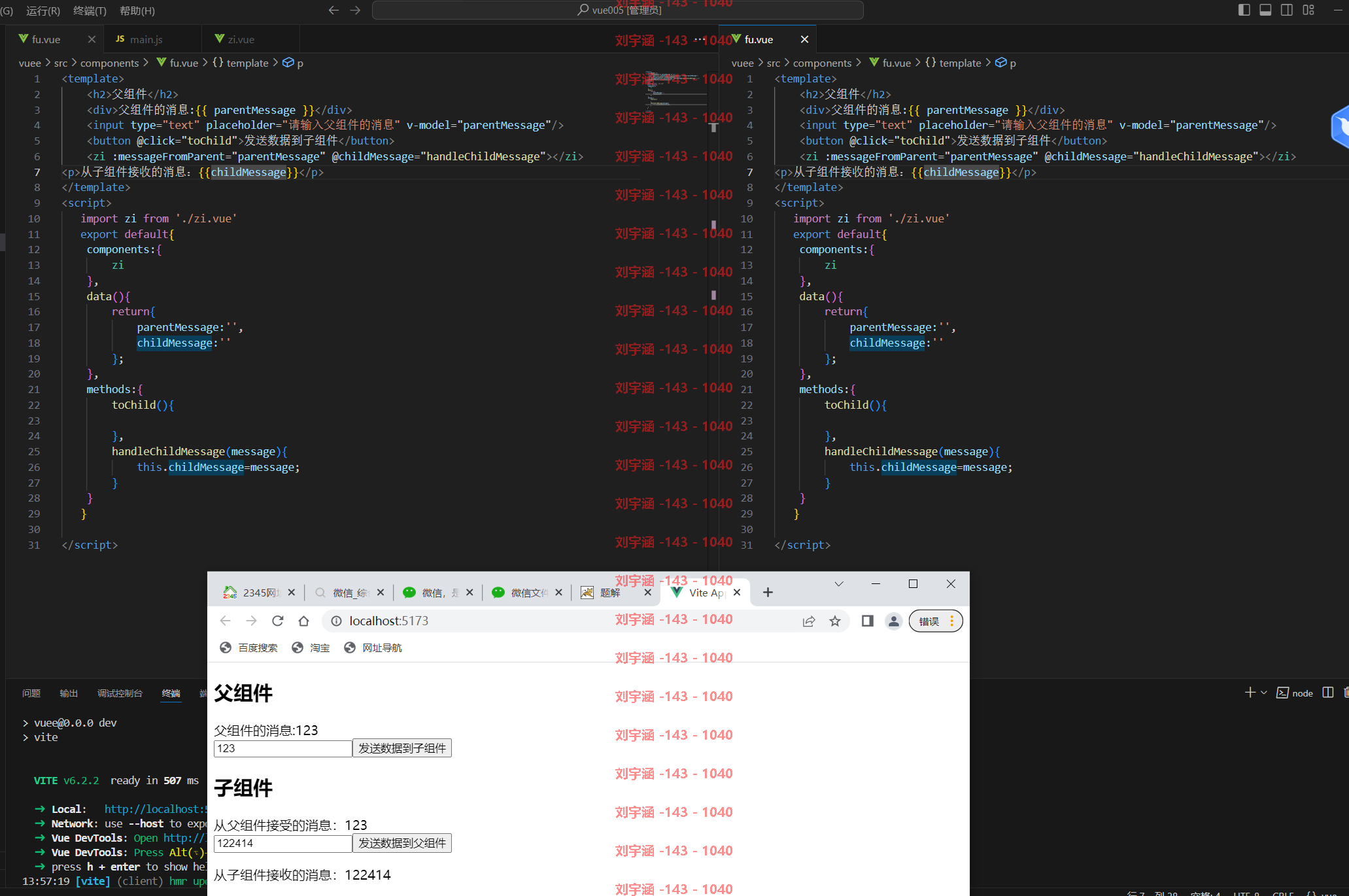Click the blue bird floating icon at right edge
The image size is (1349, 896).
tap(1340, 127)
